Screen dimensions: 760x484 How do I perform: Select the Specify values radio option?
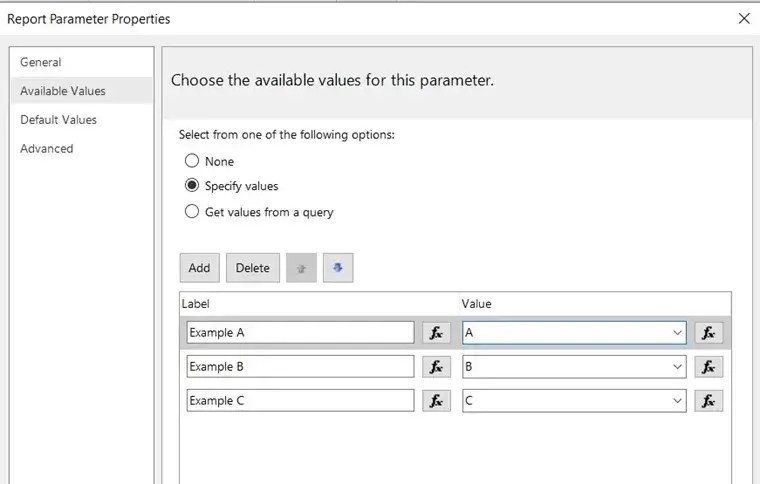coord(192,186)
